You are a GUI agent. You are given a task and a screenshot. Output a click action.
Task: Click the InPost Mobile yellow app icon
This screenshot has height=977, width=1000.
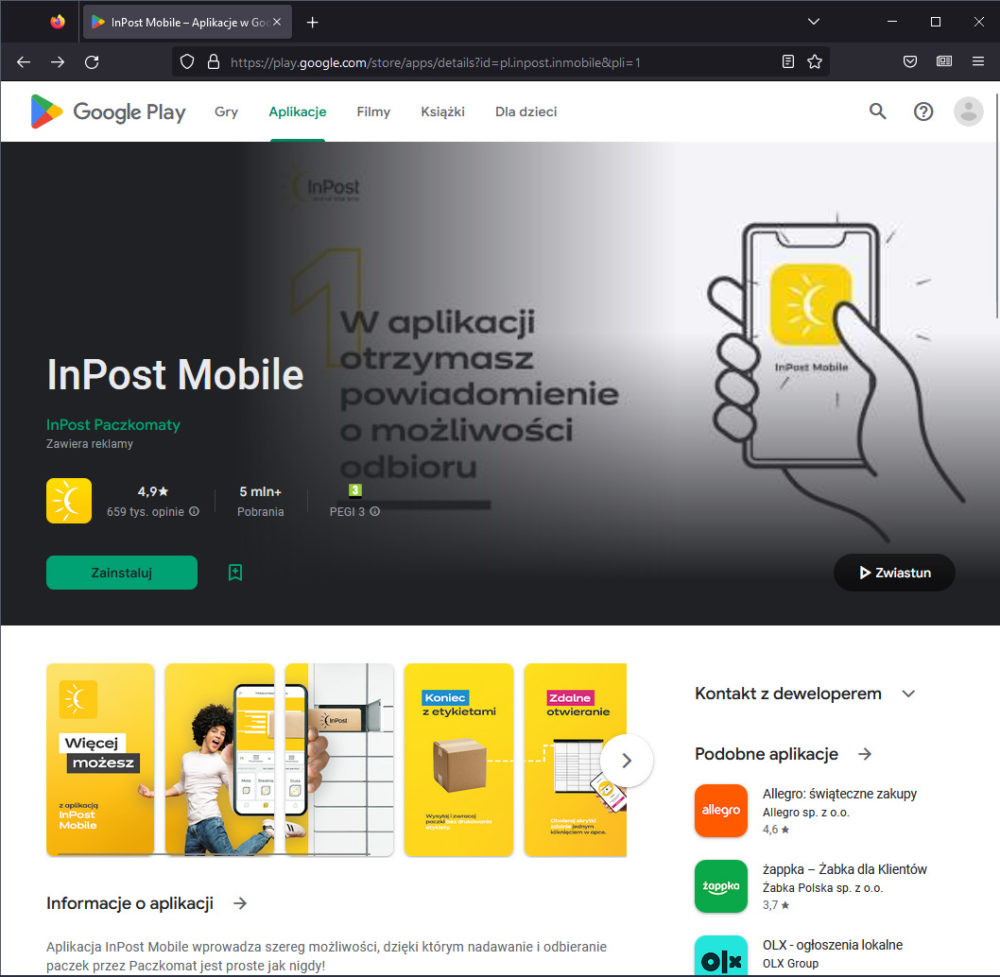[x=69, y=501]
